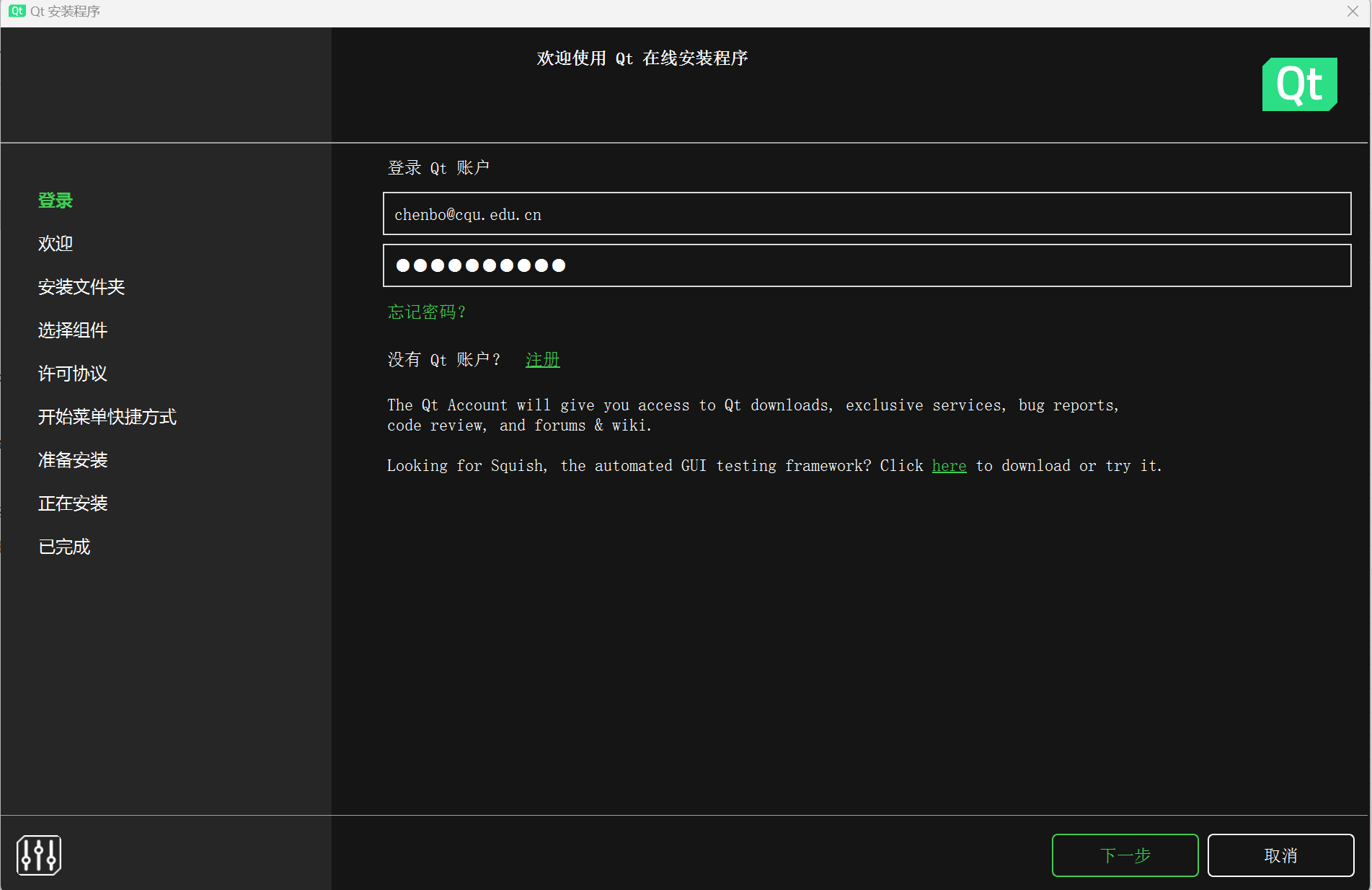Open installer settings sliders icon
The height and width of the screenshot is (890, 1372).
pos(39,855)
